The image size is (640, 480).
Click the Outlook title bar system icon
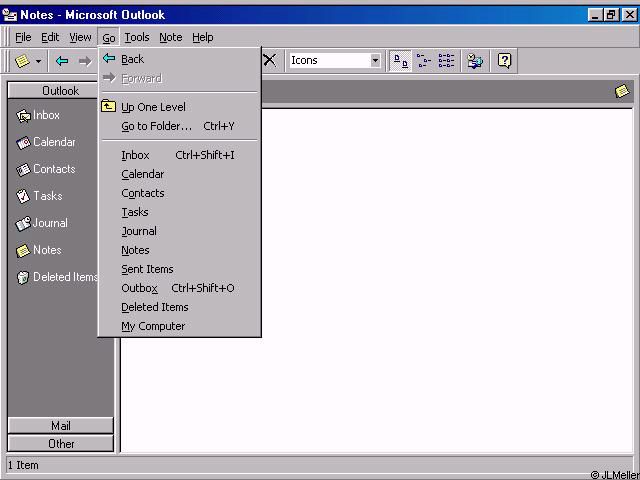[9, 15]
